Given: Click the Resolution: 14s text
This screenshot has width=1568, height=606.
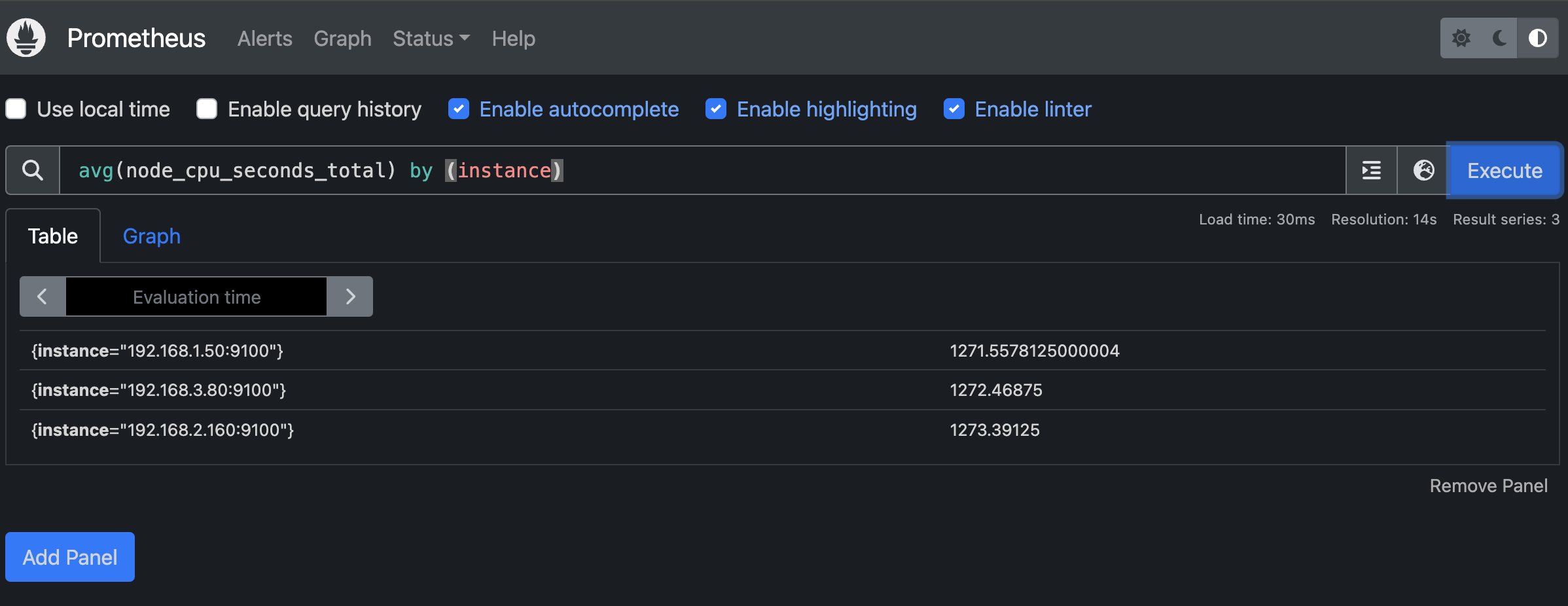Looking at the screenshot, I should pos(1384,219).
